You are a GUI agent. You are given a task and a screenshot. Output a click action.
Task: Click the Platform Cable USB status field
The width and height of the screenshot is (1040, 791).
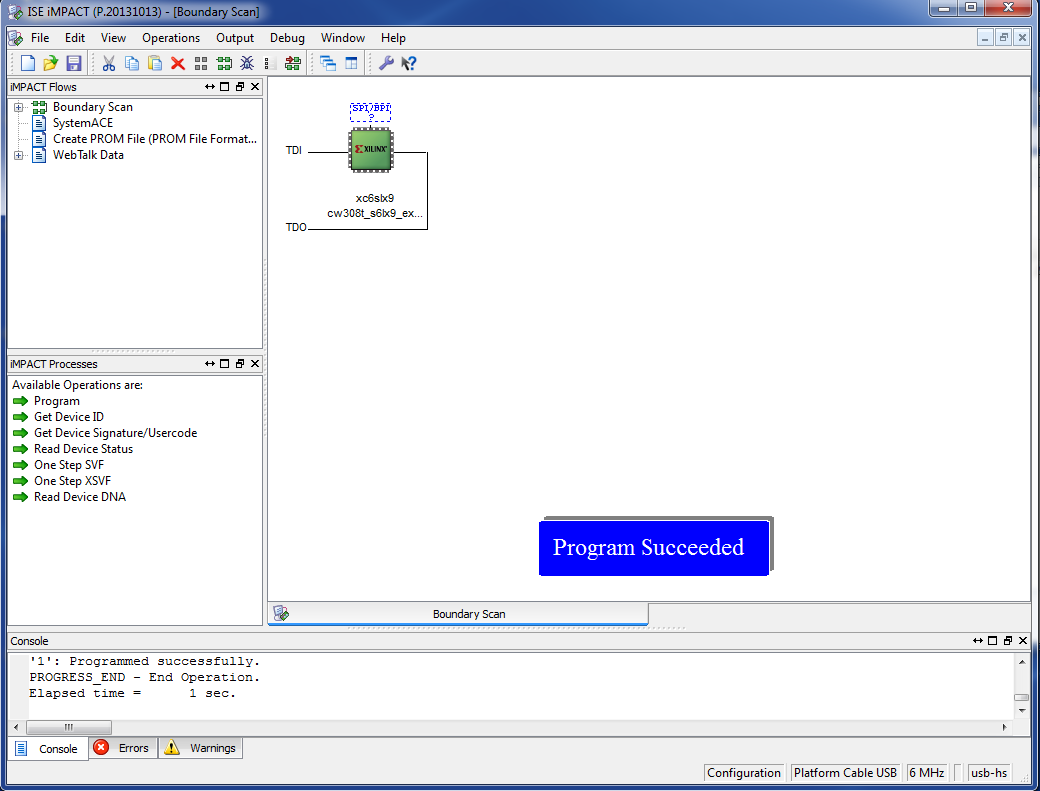(x=845, y=772)
